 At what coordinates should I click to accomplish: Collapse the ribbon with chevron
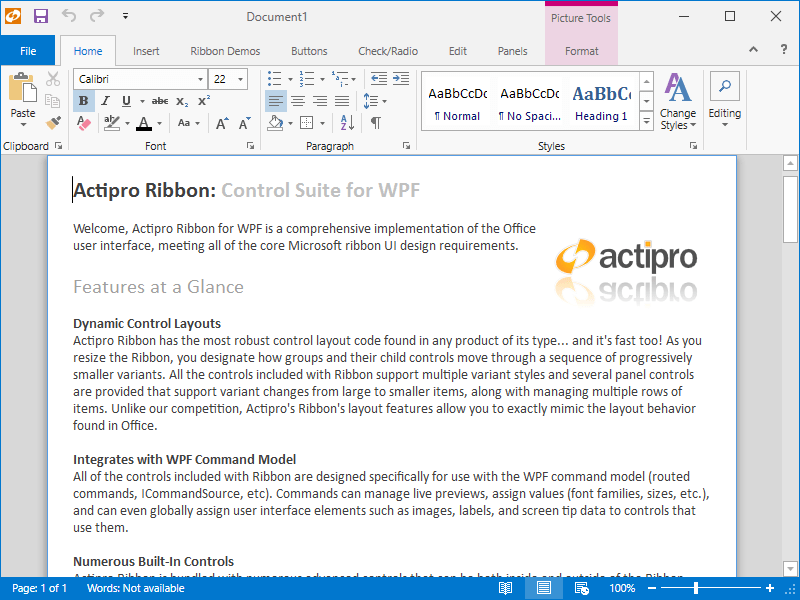tap(753, 49)
